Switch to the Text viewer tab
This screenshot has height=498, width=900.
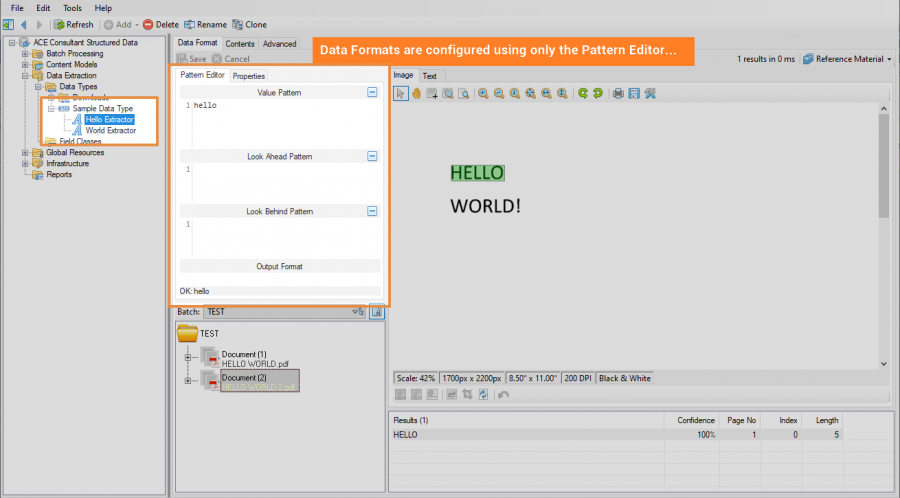[x=429, y=76]
